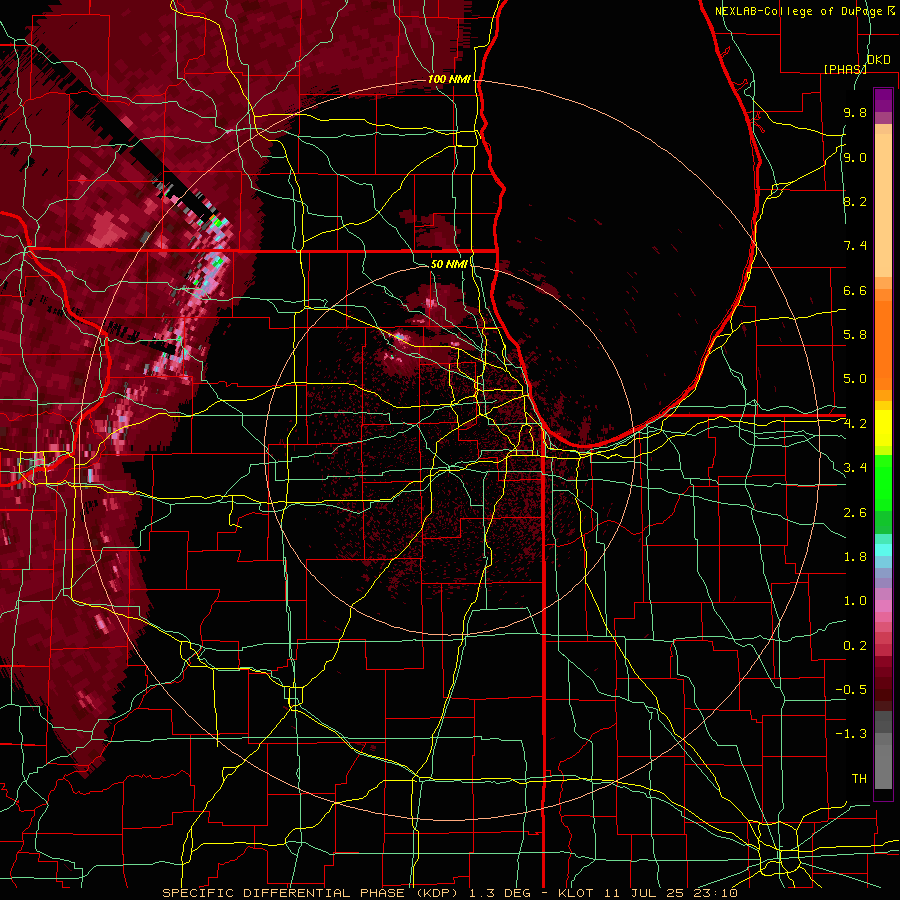Viewport: 900px width, 900px height.
Task: Pick the yellow segment of the color bar
Action: [x=883, y=428]
